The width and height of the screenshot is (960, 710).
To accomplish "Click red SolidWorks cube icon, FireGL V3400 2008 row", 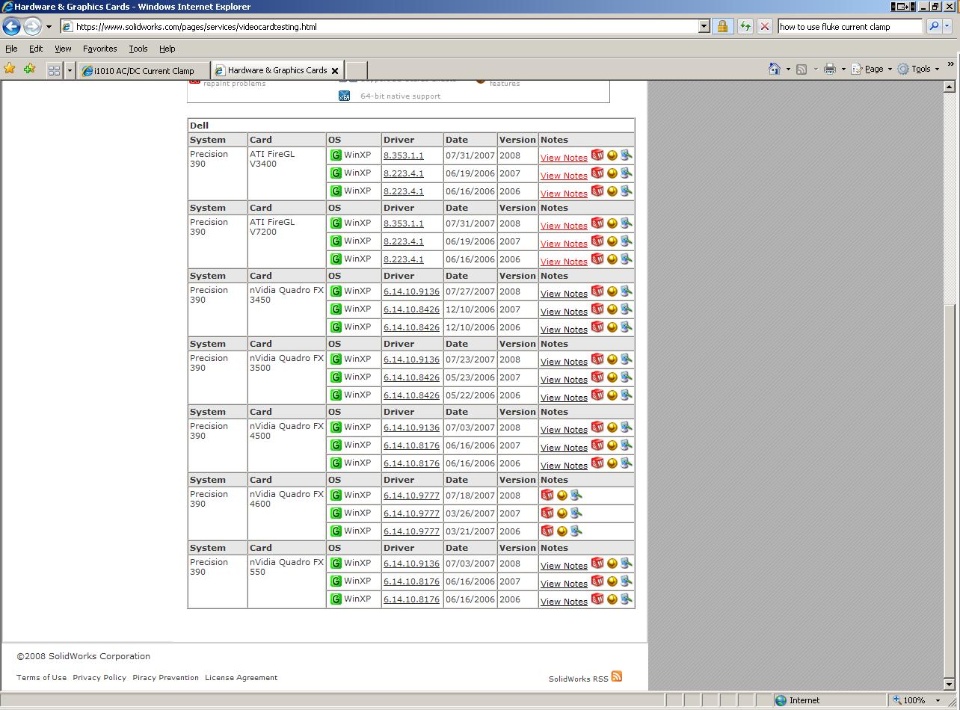I will (x=597, y=155).
